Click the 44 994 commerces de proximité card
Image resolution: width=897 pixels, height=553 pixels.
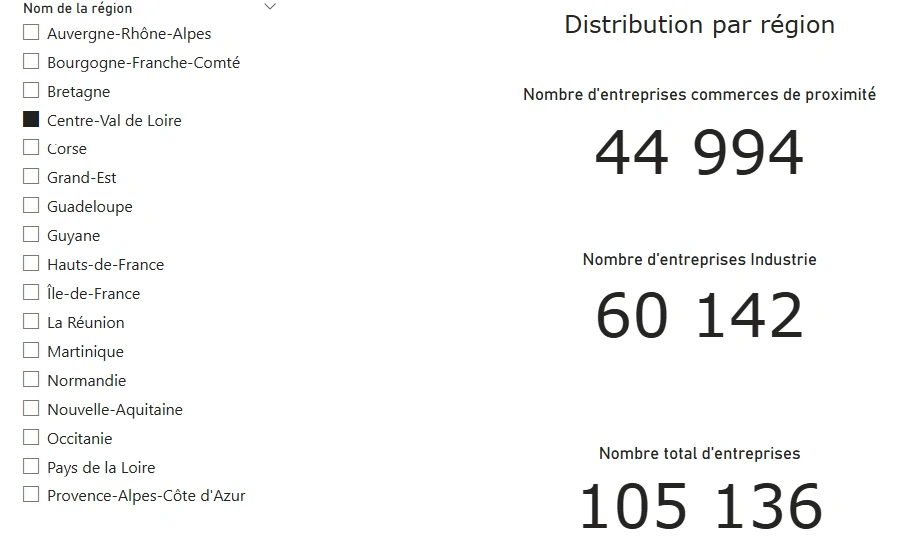pos(699,153)
